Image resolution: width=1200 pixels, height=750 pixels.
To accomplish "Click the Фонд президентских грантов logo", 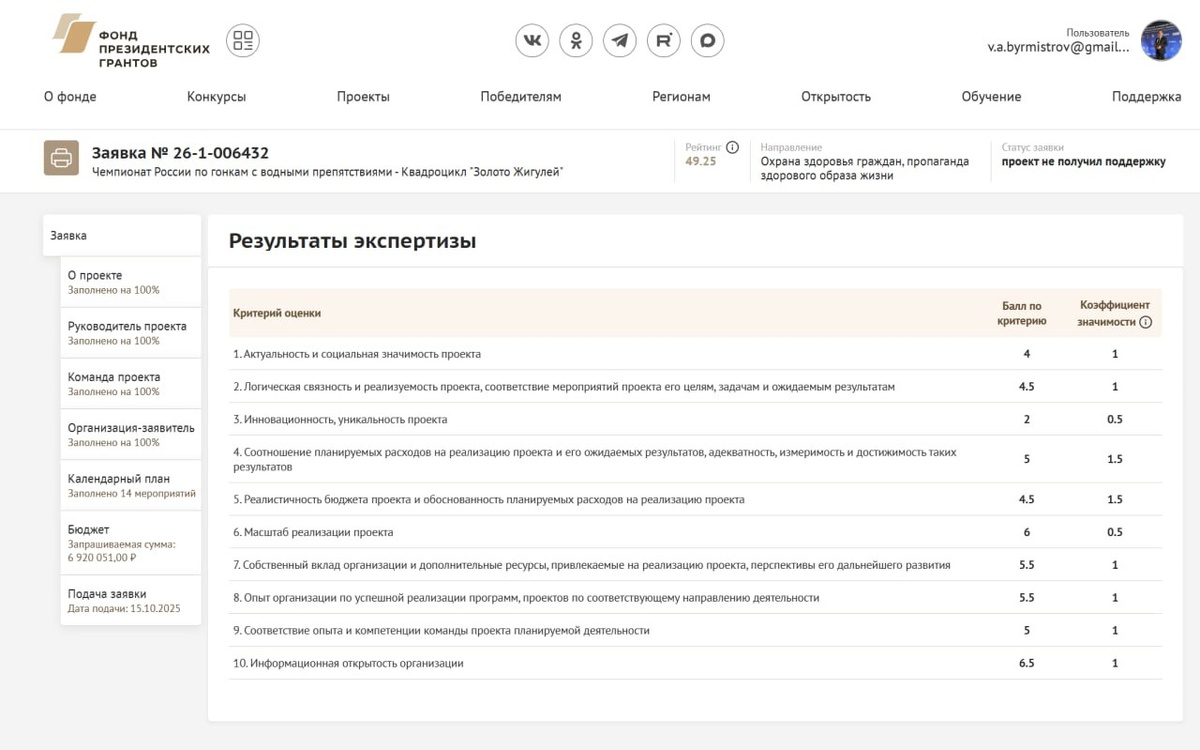I will [x=131, y=41].
